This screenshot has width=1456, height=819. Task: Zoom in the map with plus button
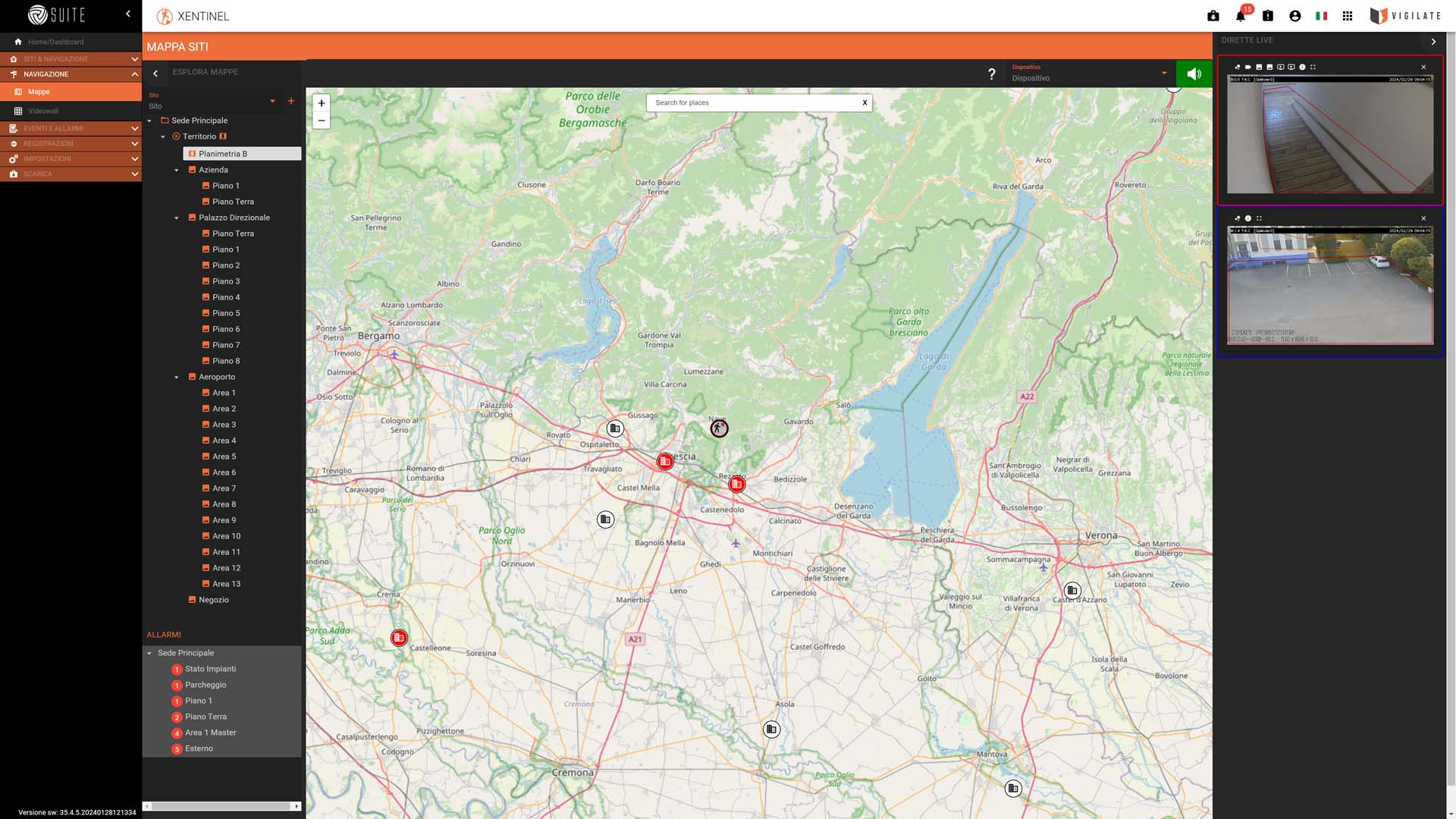click(322, 103)
